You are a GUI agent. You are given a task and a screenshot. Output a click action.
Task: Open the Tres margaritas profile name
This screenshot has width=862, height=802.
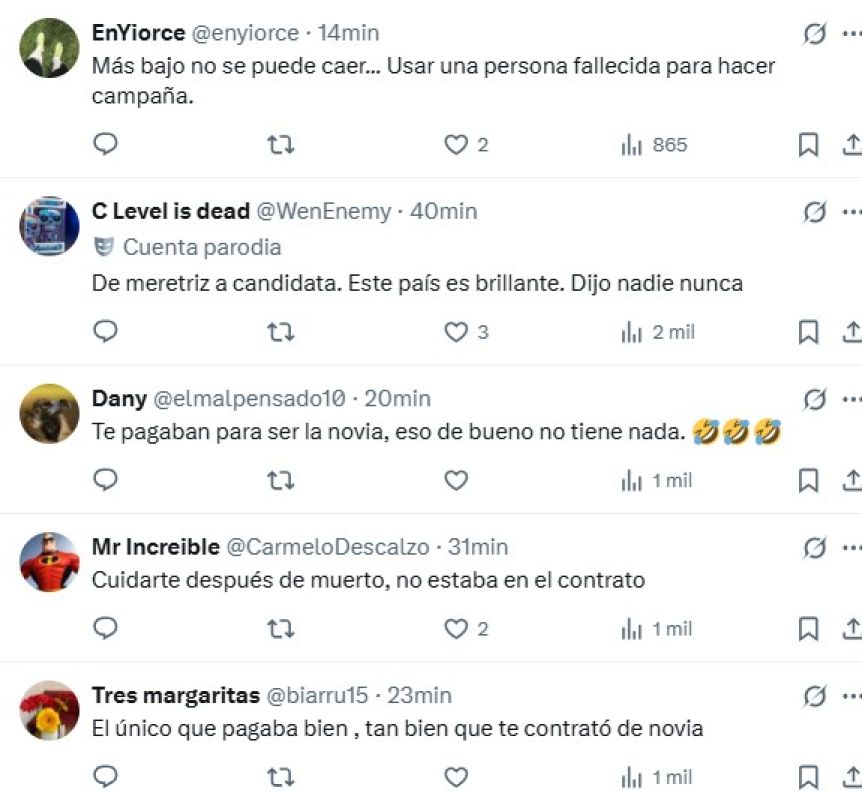pos(175,695)
